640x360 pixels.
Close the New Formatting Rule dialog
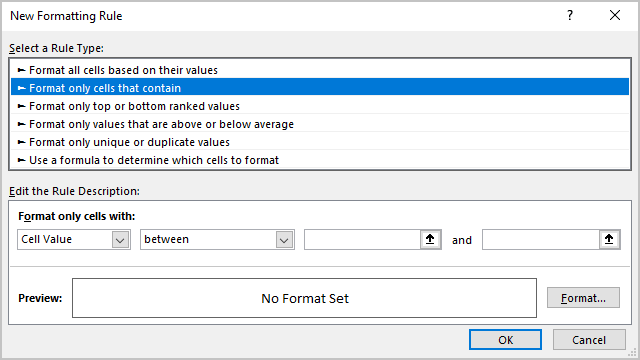point(615,16)
